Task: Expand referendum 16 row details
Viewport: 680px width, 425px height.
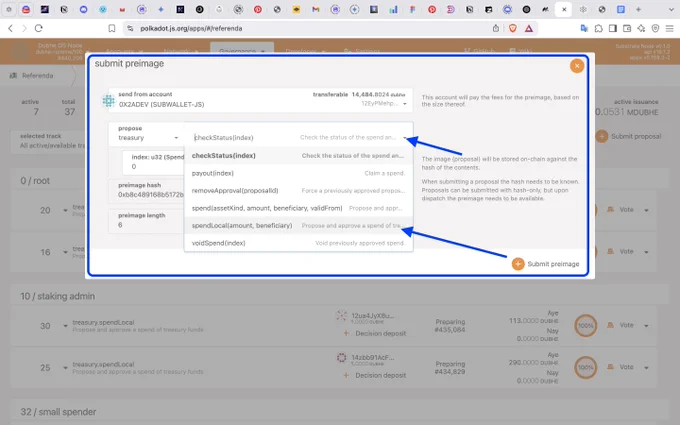Action: click(x=65, y=252)
